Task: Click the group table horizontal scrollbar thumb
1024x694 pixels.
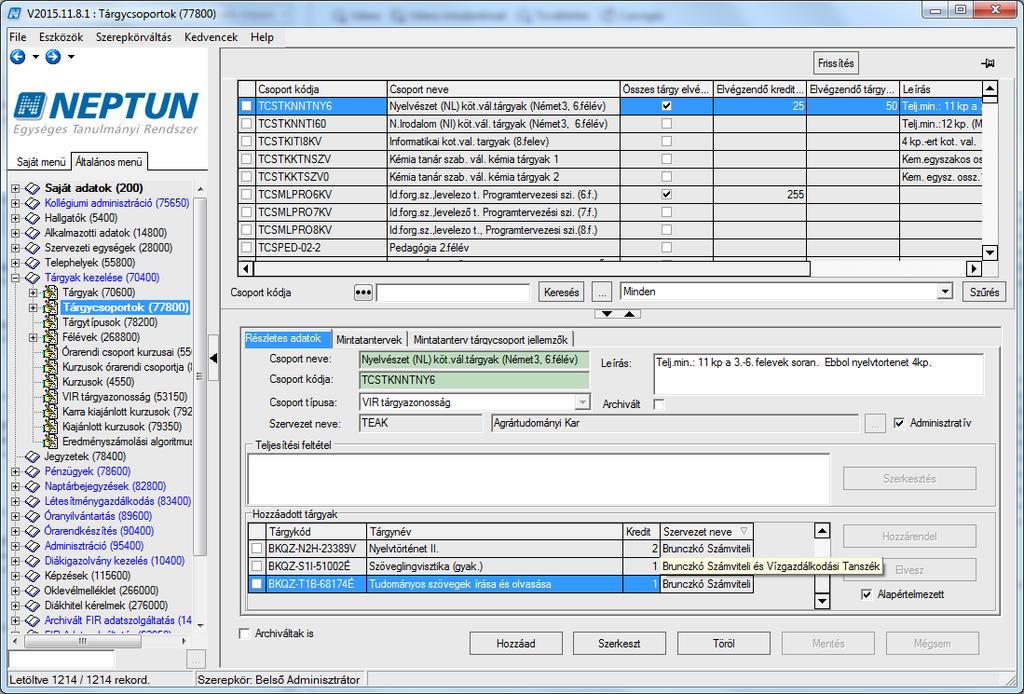Action: [x=532, y=268]
